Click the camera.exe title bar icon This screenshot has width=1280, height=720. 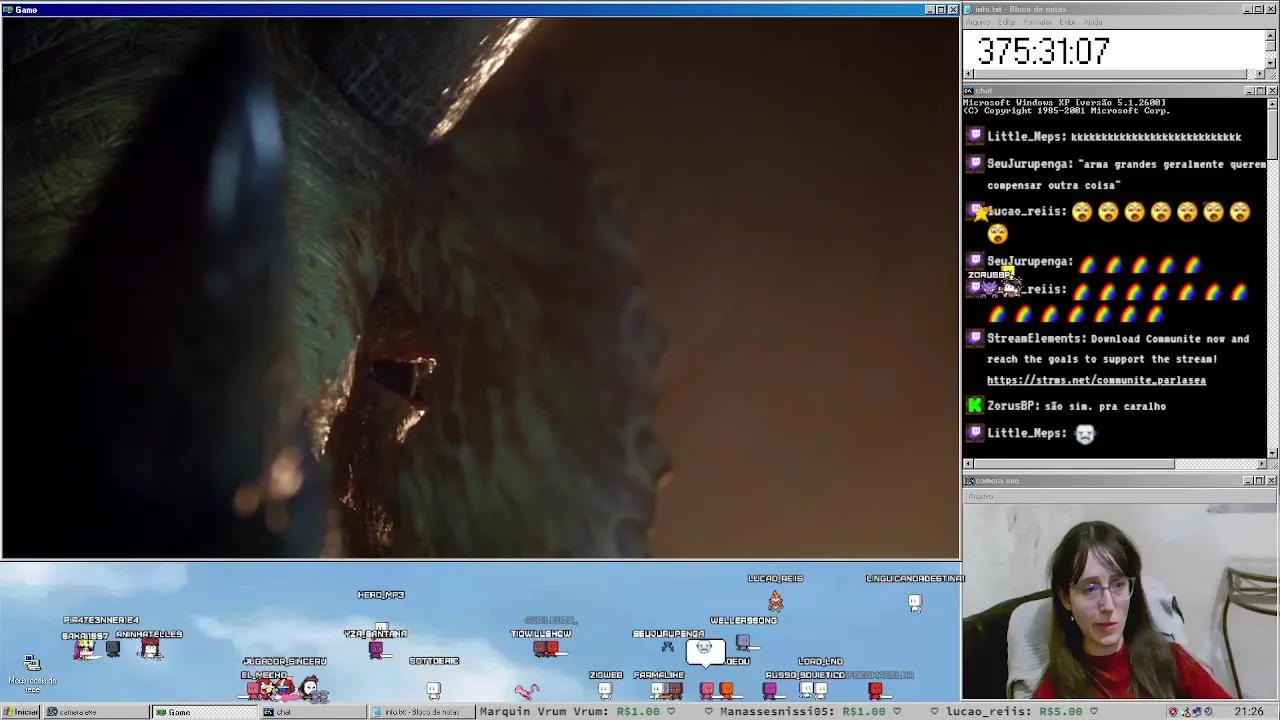(970, 481)
